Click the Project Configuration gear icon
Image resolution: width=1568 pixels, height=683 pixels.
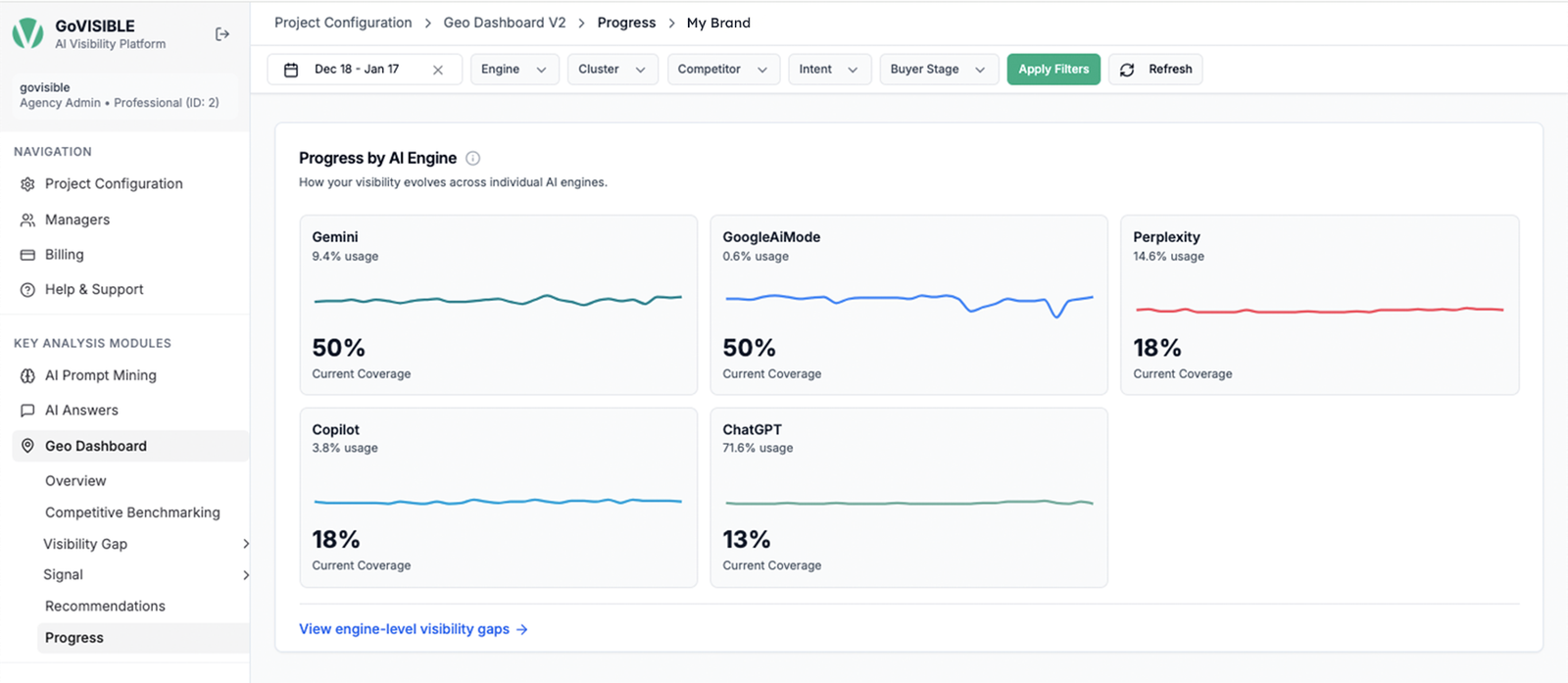pos(27,184)
